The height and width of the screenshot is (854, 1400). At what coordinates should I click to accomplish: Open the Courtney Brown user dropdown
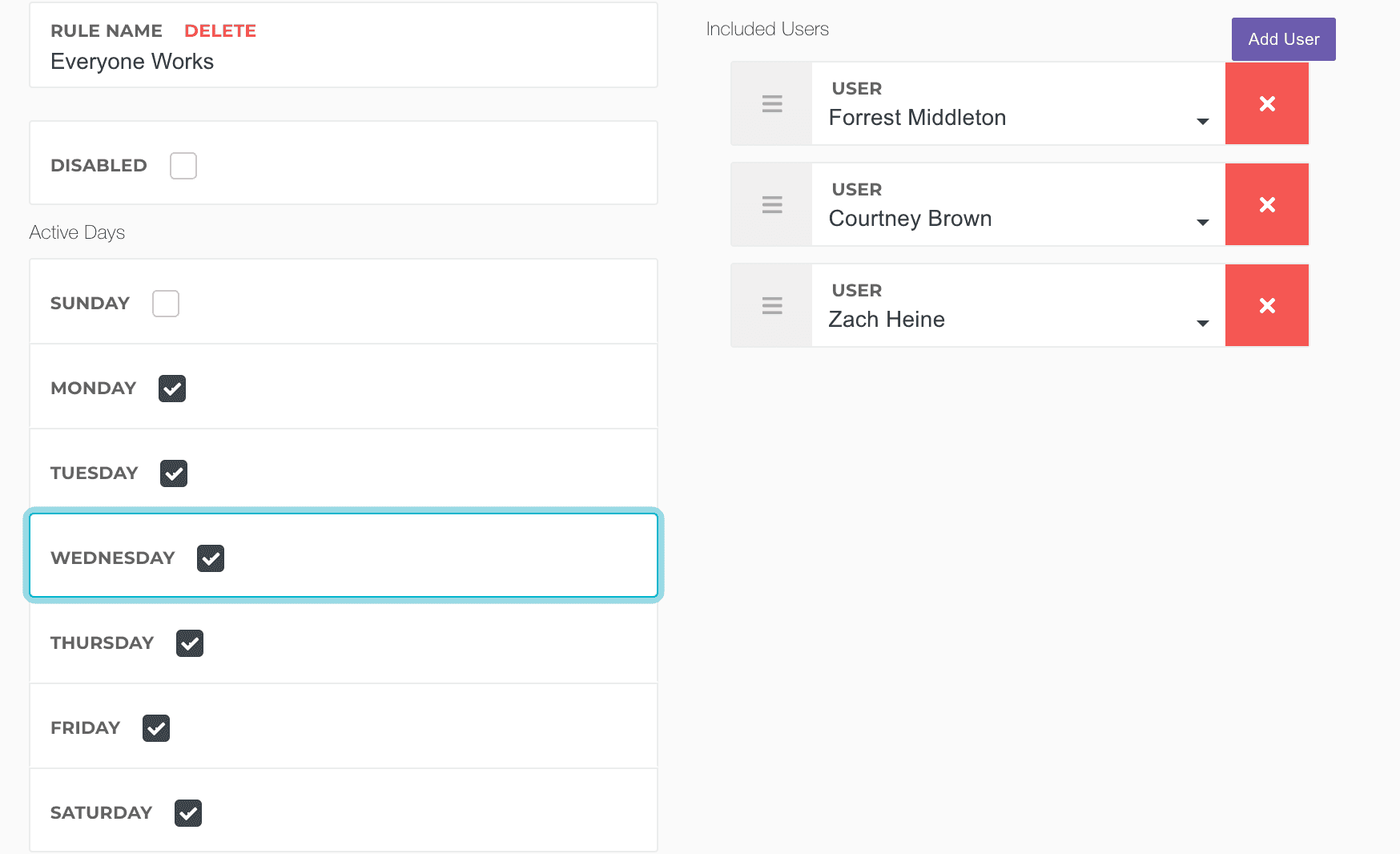(x=1017, y=219)
